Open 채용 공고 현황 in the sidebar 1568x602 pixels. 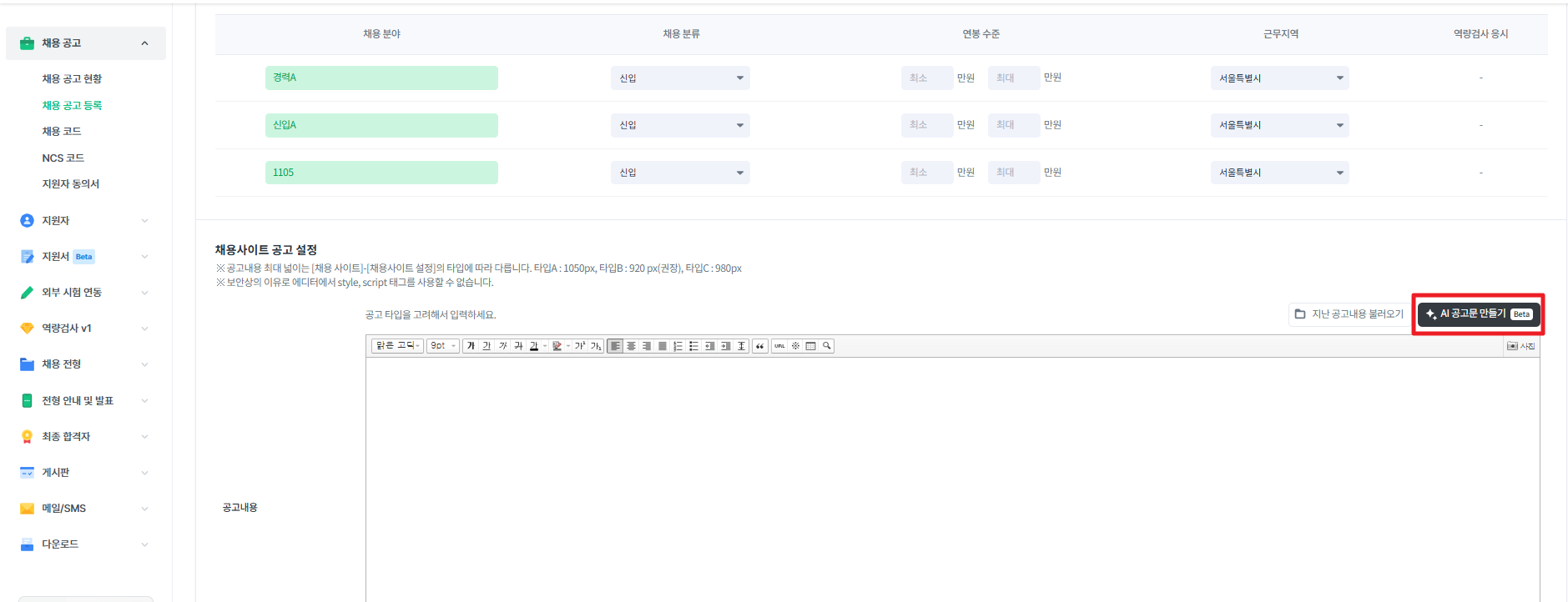pyautogui.click(x=72, y=78)
